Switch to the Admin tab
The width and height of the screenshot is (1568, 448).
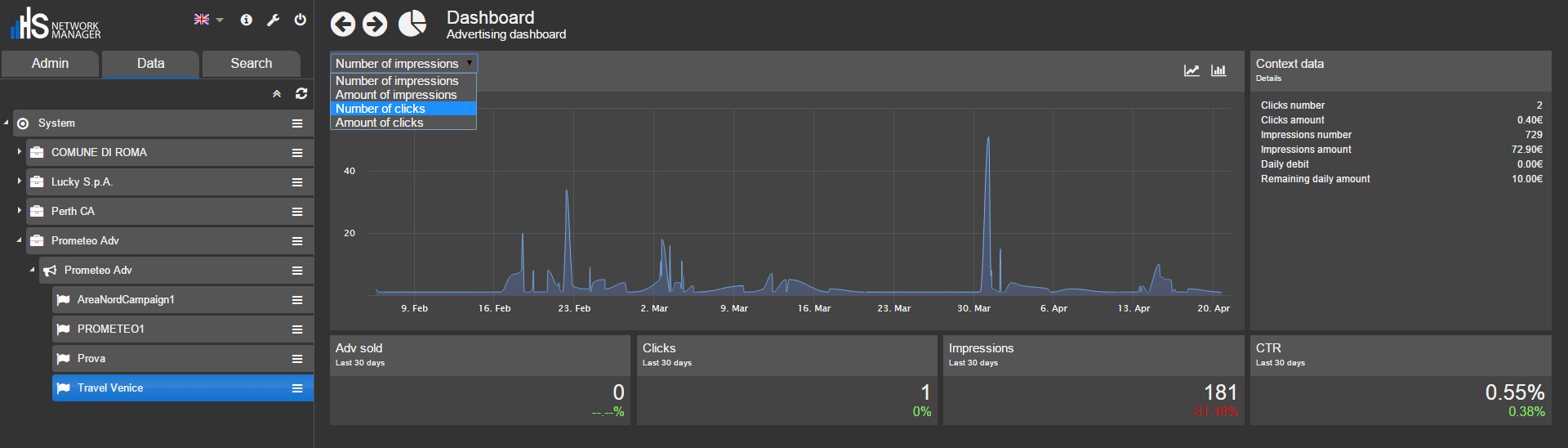point(50,64)
